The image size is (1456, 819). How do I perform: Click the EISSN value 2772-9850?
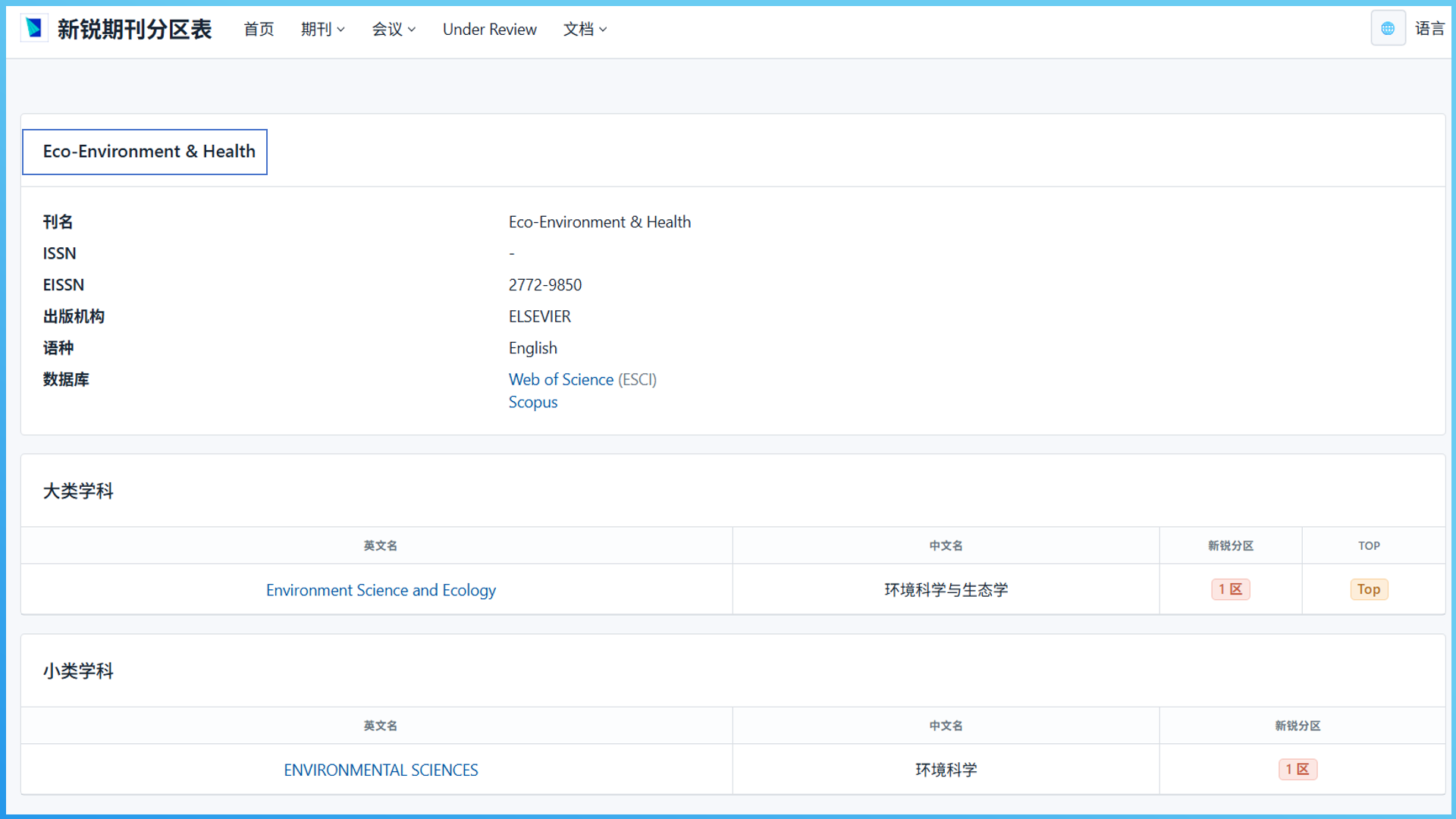pyautogui.click(x=544, y=285)
